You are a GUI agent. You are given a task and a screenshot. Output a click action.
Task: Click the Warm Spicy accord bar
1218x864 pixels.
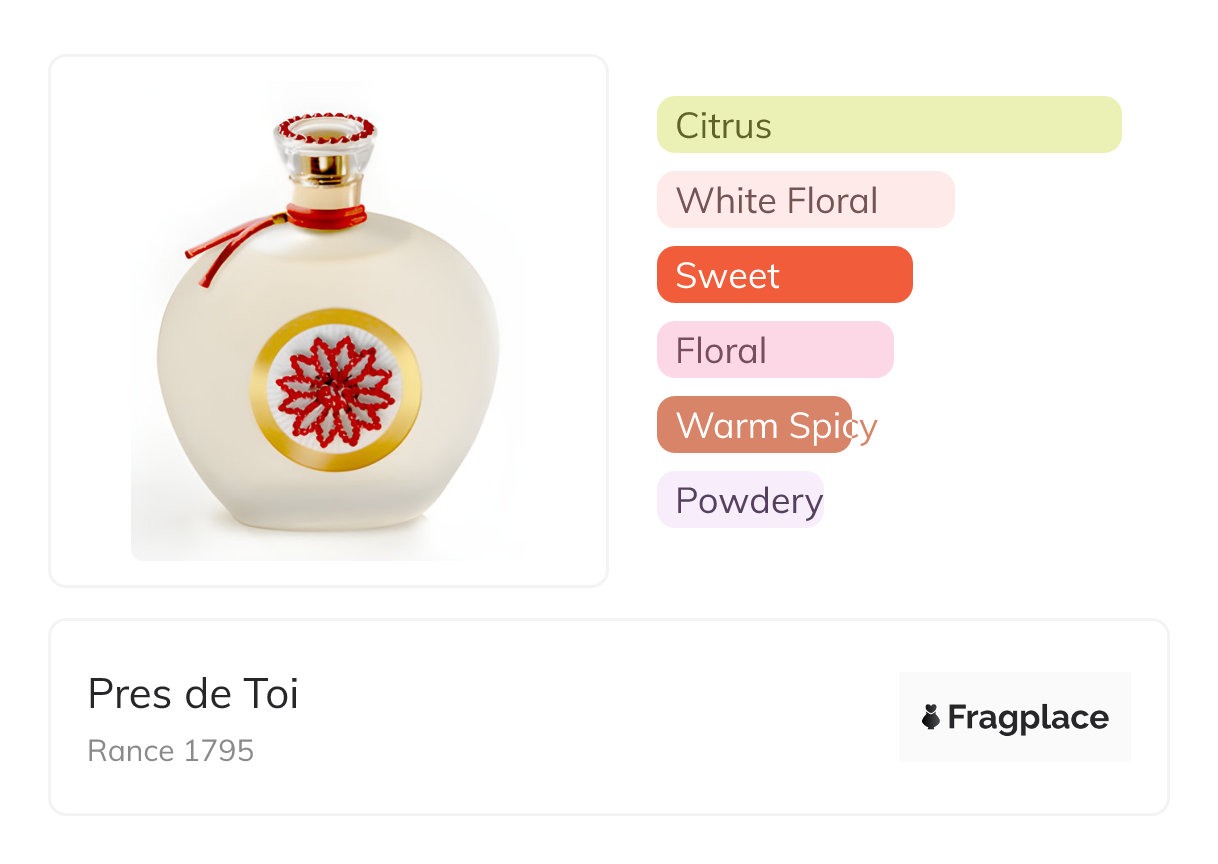tap(754, 425)
